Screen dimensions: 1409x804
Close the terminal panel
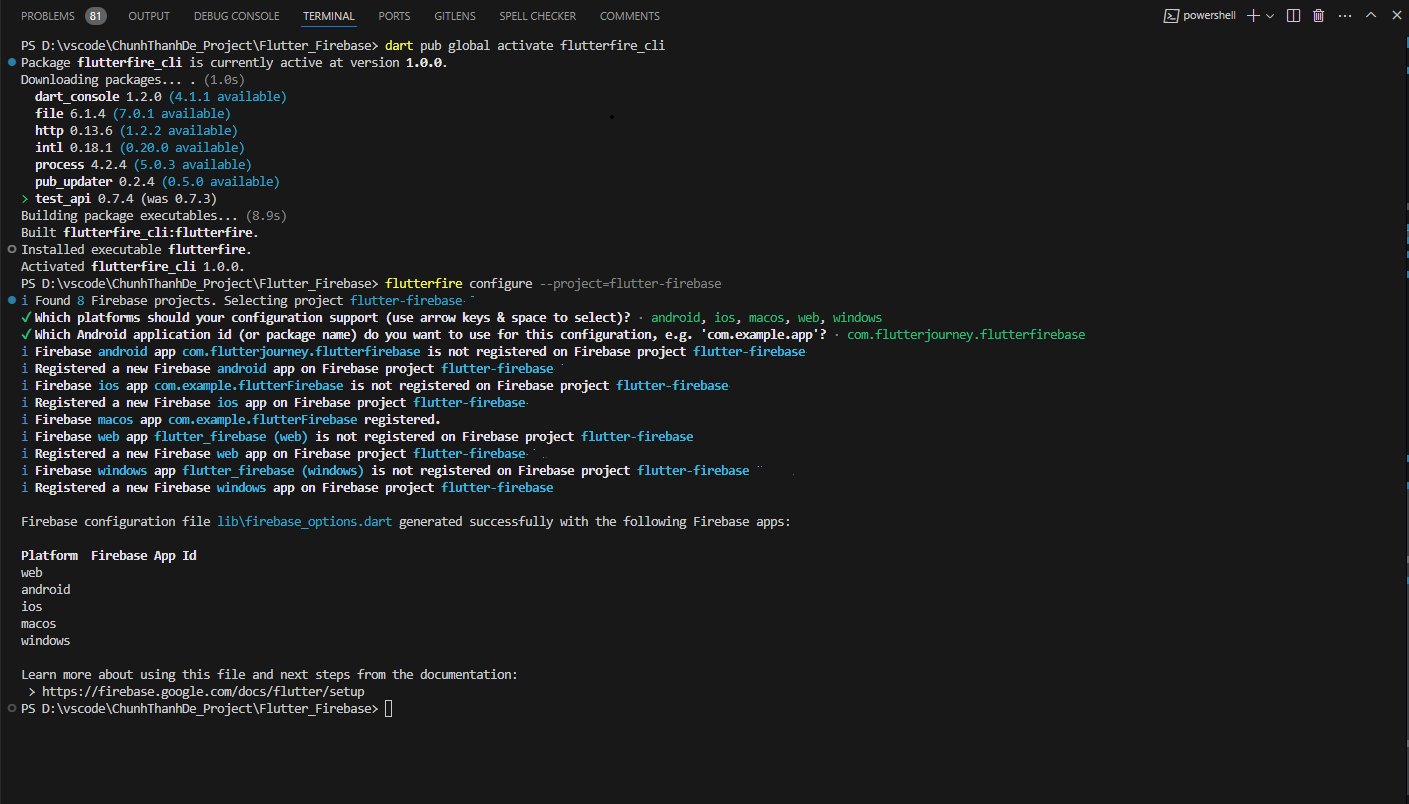coord(1396,16)
